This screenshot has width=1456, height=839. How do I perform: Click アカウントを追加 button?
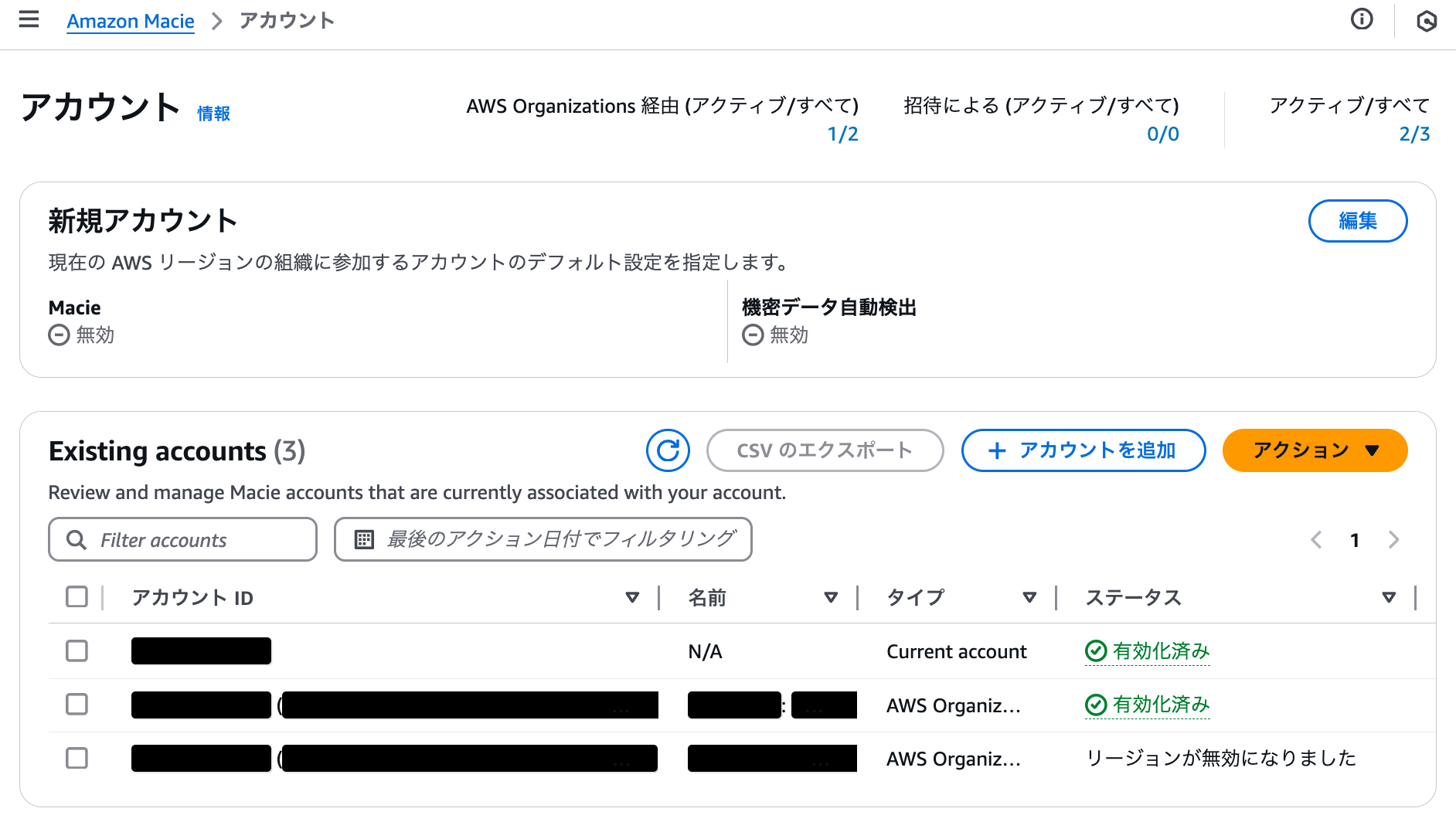[1083, 450]
